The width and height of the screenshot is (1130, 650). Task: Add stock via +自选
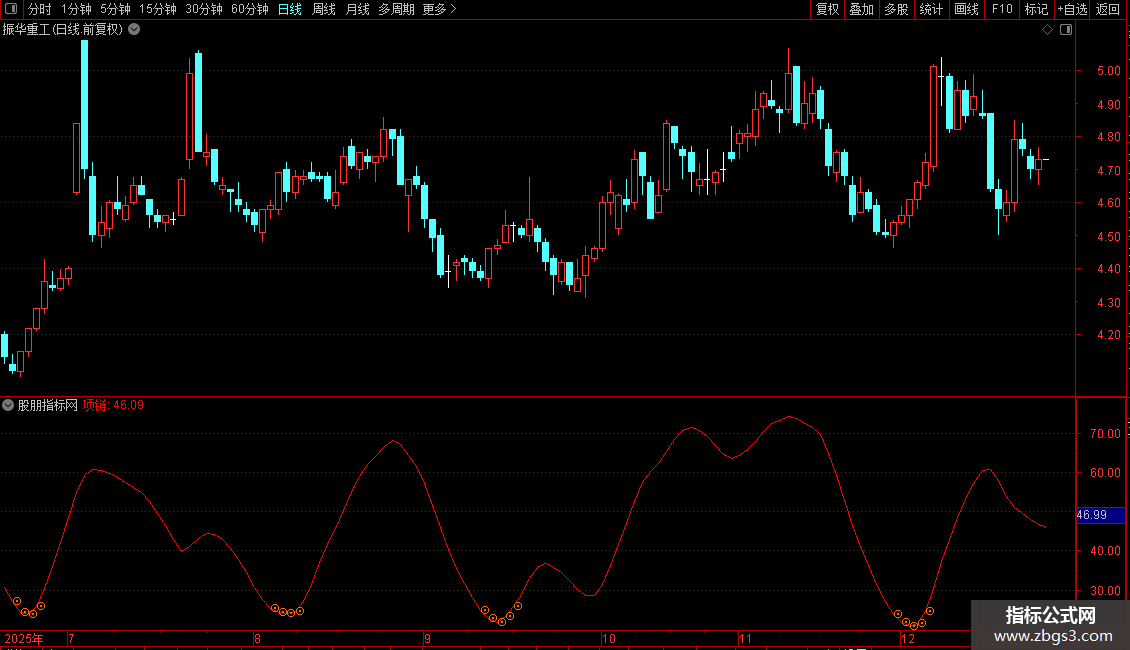pos(1072,9)
